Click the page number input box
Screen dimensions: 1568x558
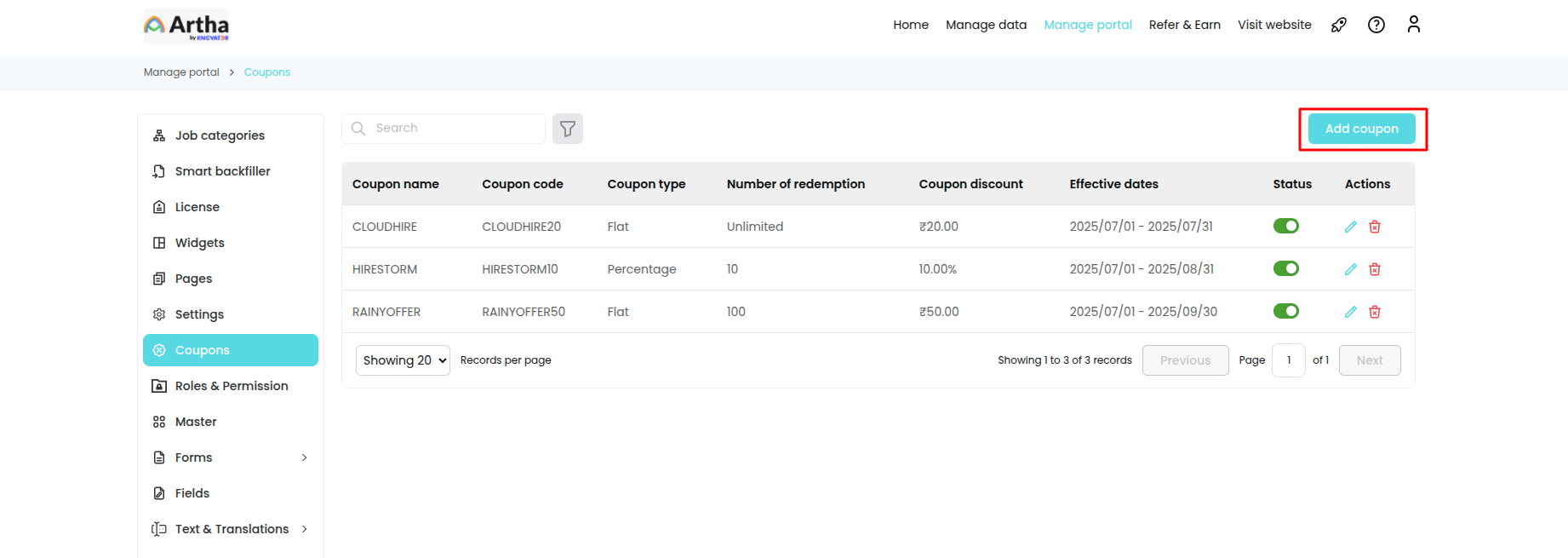point(1288,360)
